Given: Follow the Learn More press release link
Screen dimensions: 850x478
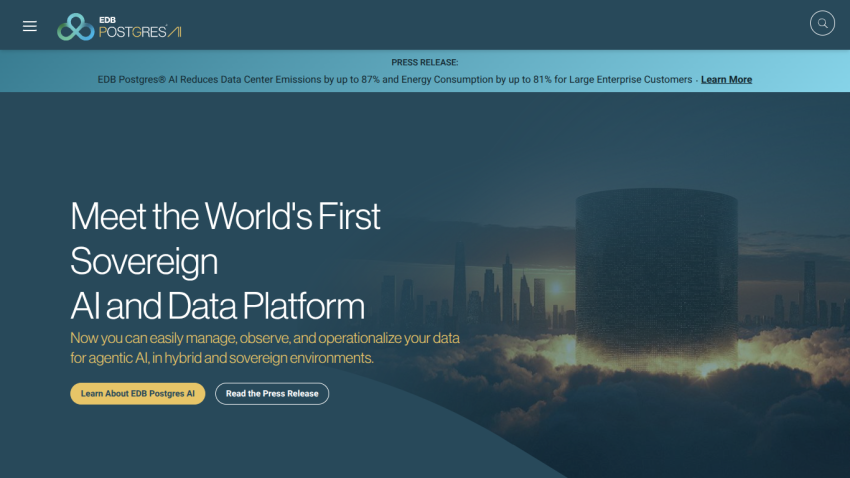Looking at the screenshot, I should (x=726, y=80).
